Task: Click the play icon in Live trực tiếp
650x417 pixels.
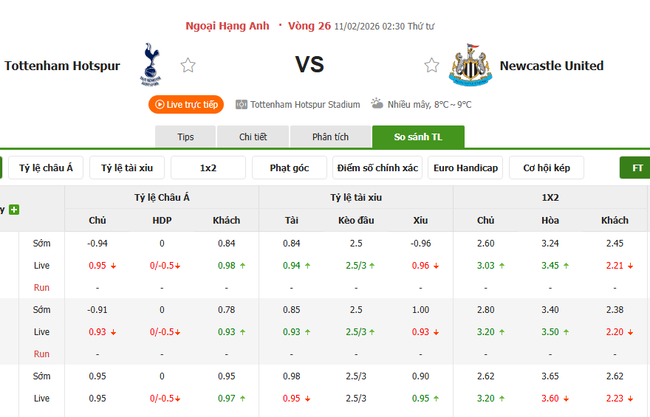Action: pos(158,104)
